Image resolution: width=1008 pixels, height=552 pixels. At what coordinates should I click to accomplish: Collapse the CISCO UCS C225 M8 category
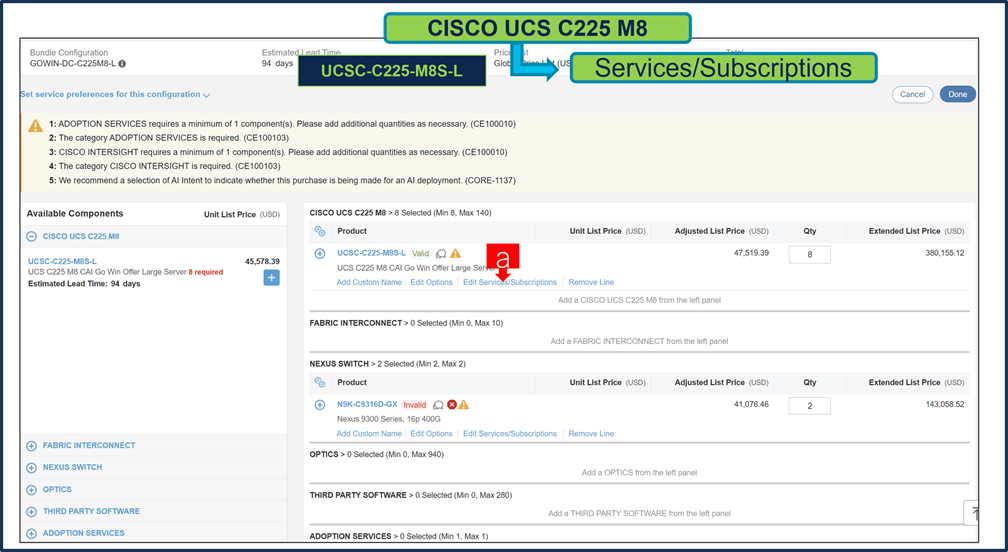point(32,236)
